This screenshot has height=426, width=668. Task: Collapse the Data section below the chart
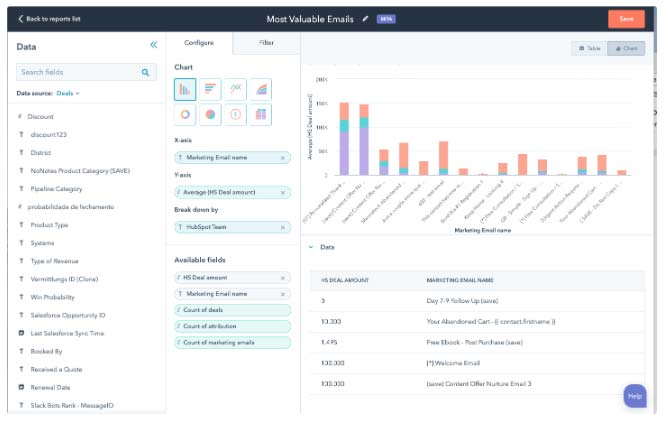click(311, 247)
